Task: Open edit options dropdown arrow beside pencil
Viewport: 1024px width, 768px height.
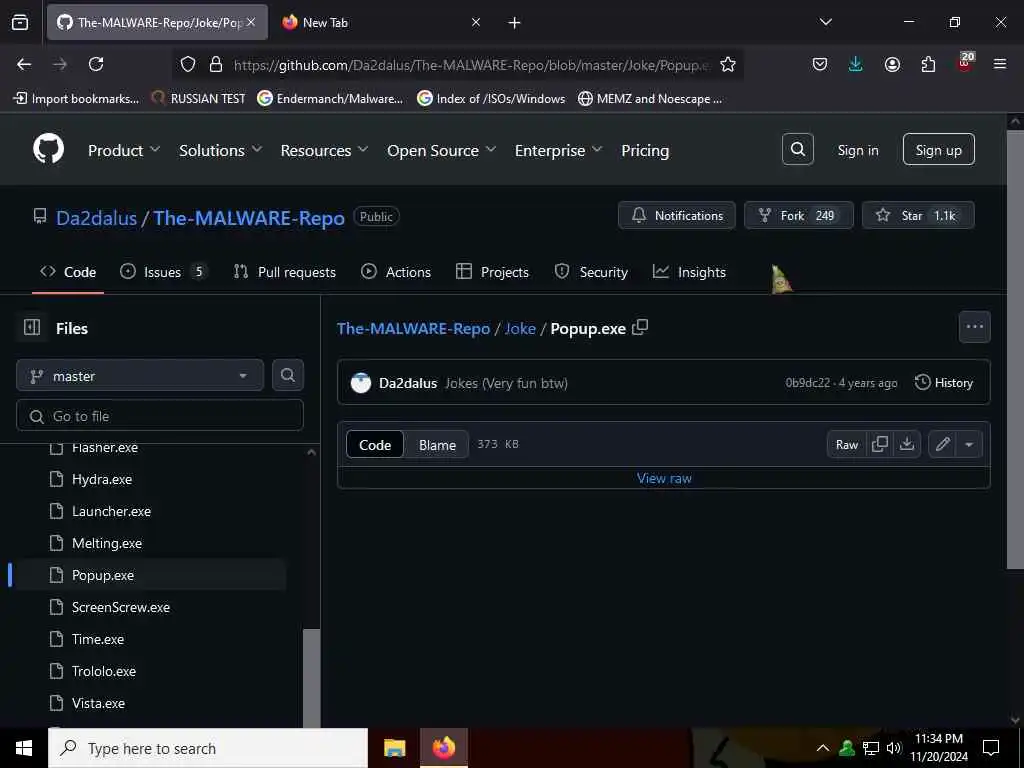Action: point(969,444)
